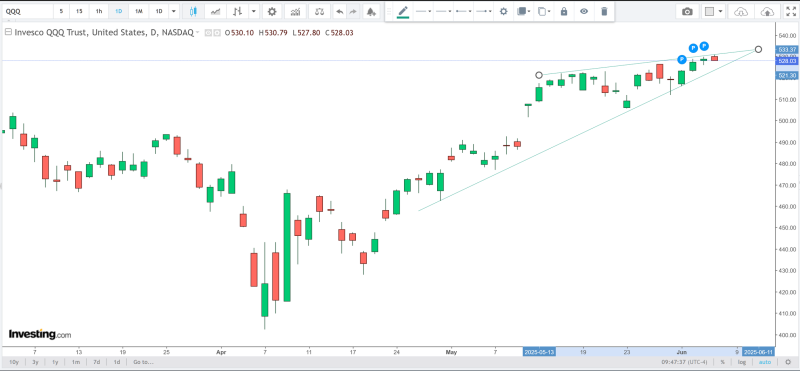Load chart layout from cloud
The image size is (800, 371).
click(x=741, y=11)
